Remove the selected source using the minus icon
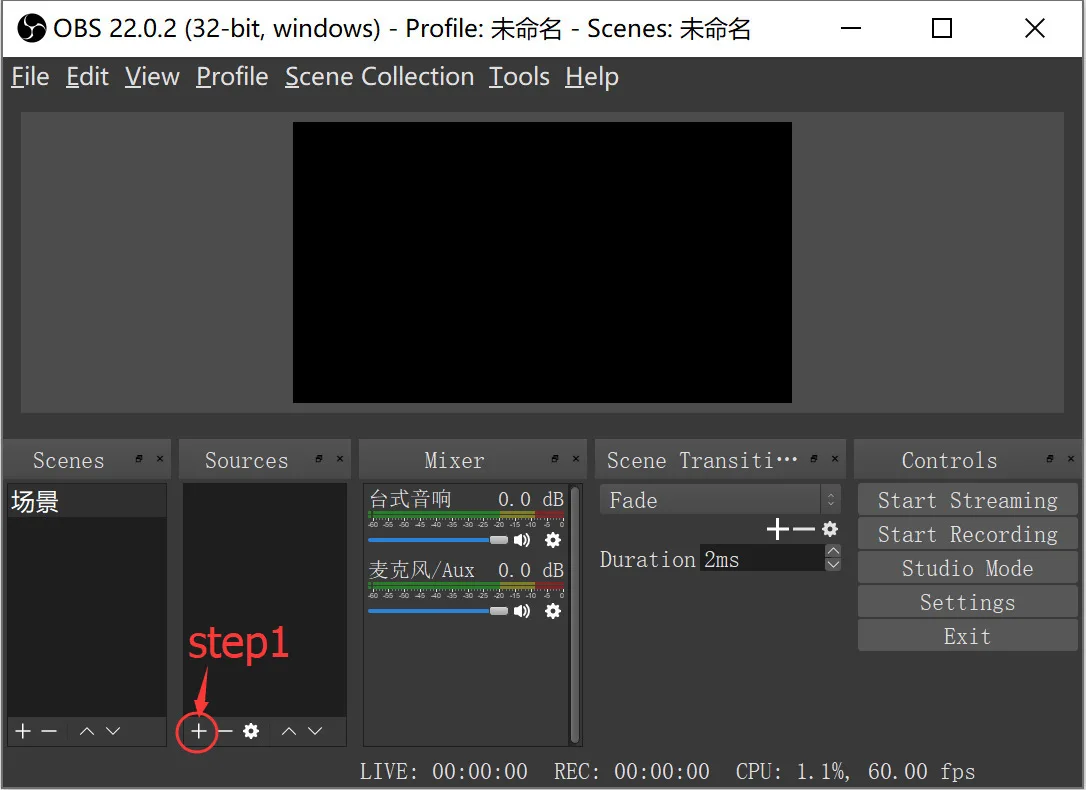The image size is (1086, 790). (x=225, y=732)
